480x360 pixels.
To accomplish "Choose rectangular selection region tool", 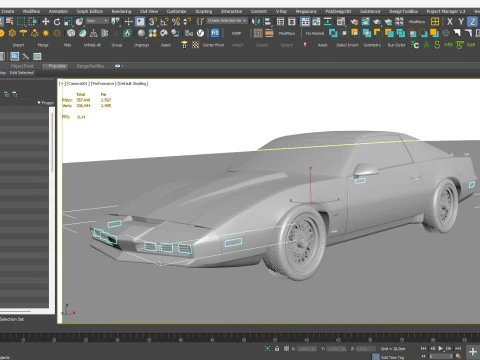I will (x=21, y=22).
